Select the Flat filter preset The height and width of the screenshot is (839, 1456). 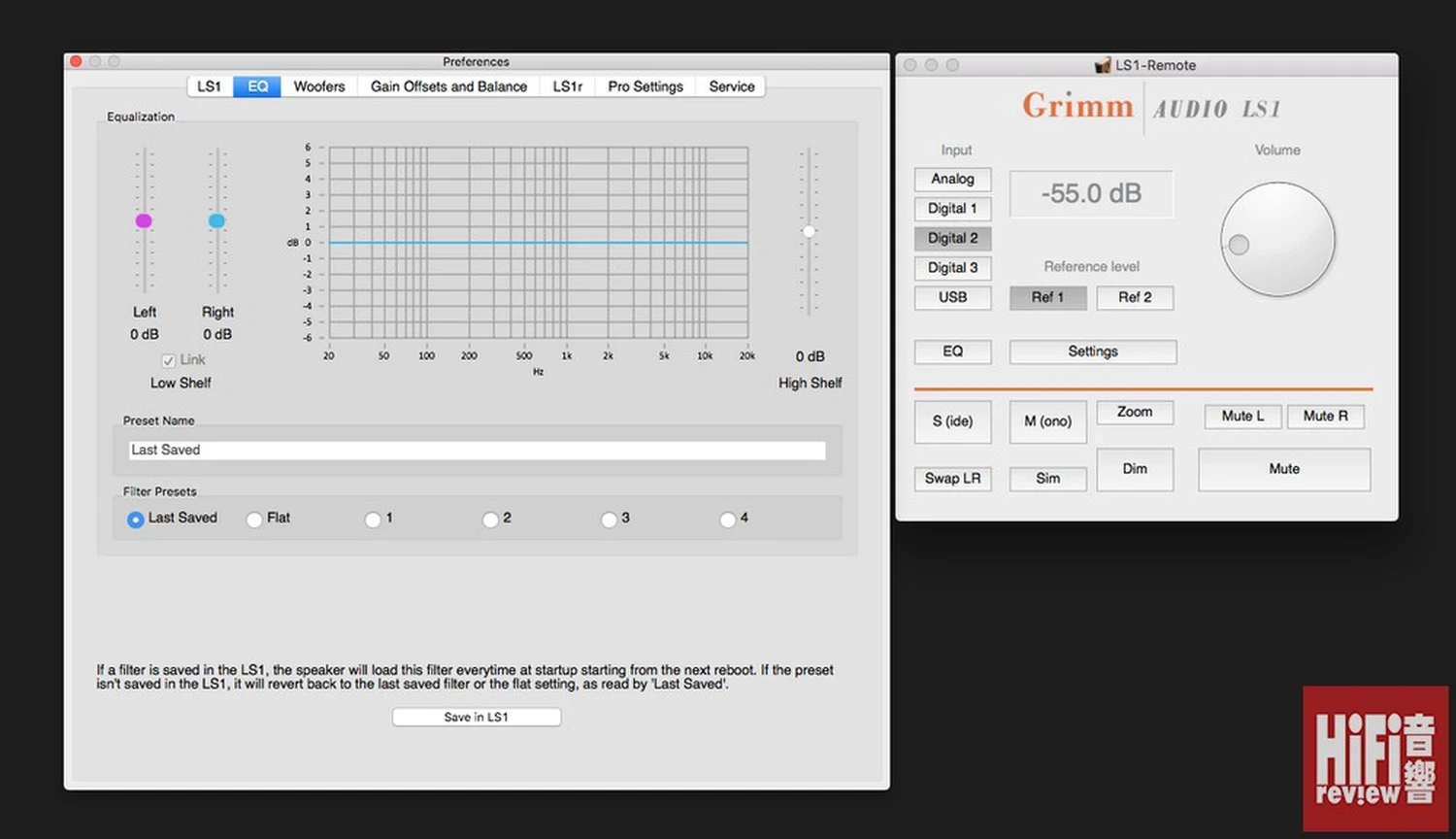(x=254, y=520)
